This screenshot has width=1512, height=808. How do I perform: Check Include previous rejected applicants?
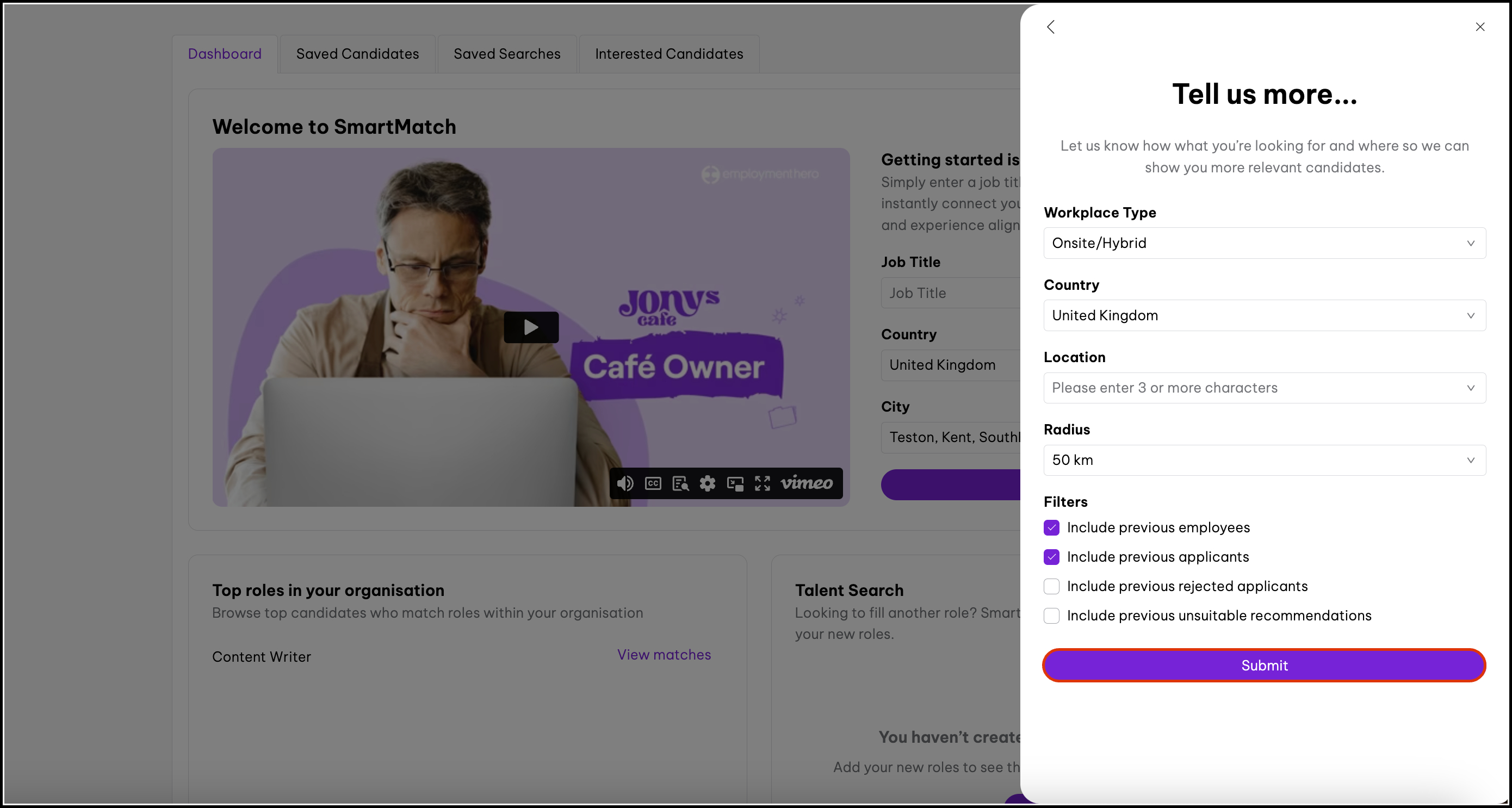(x=1051, y=586)
